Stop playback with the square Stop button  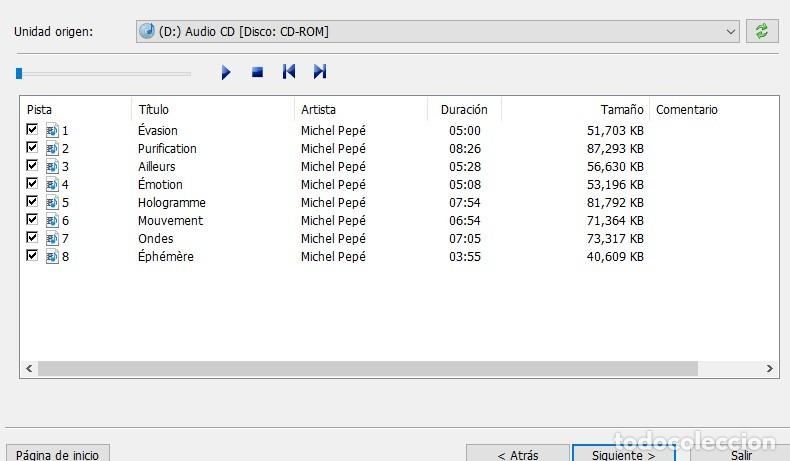pyautogui.click(x=257, y=73)
